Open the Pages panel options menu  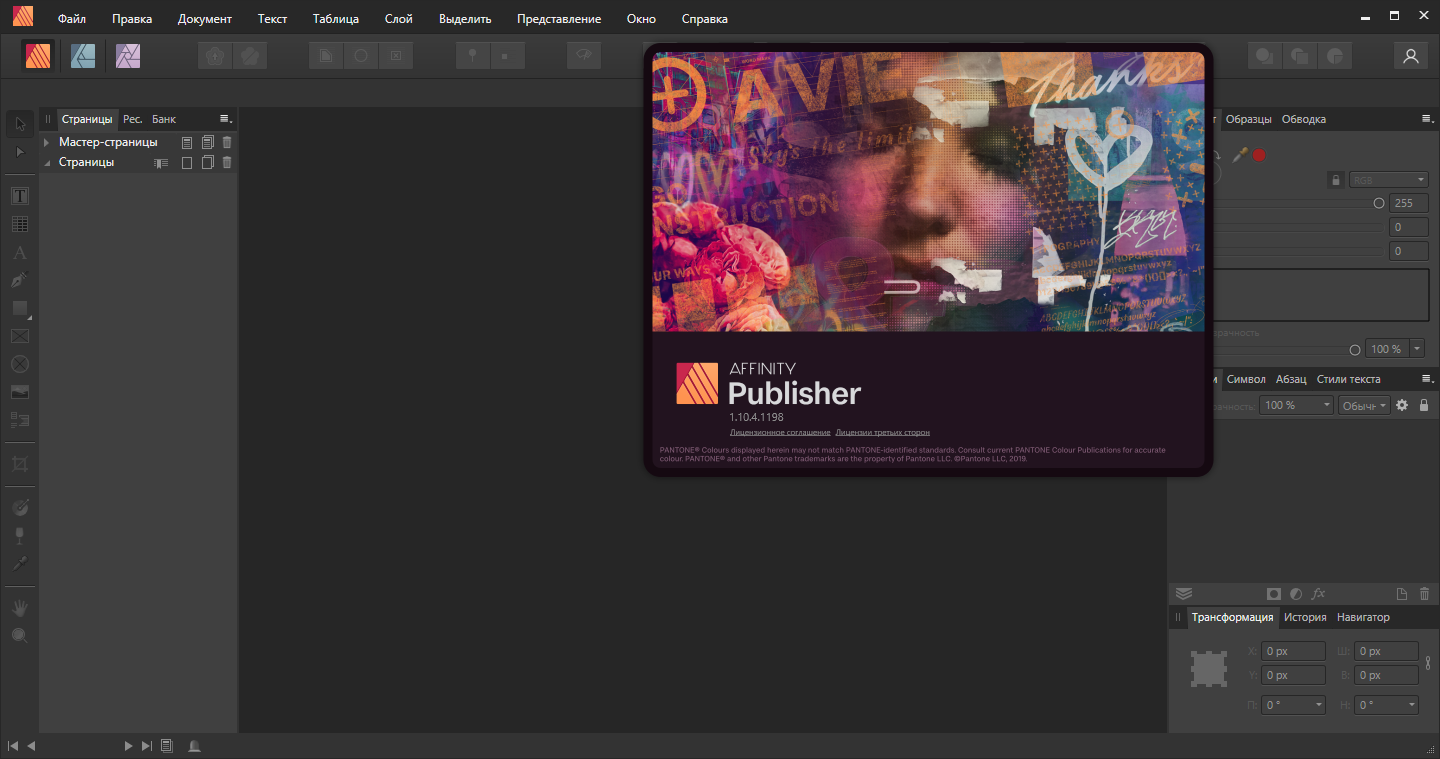point(225,119)
